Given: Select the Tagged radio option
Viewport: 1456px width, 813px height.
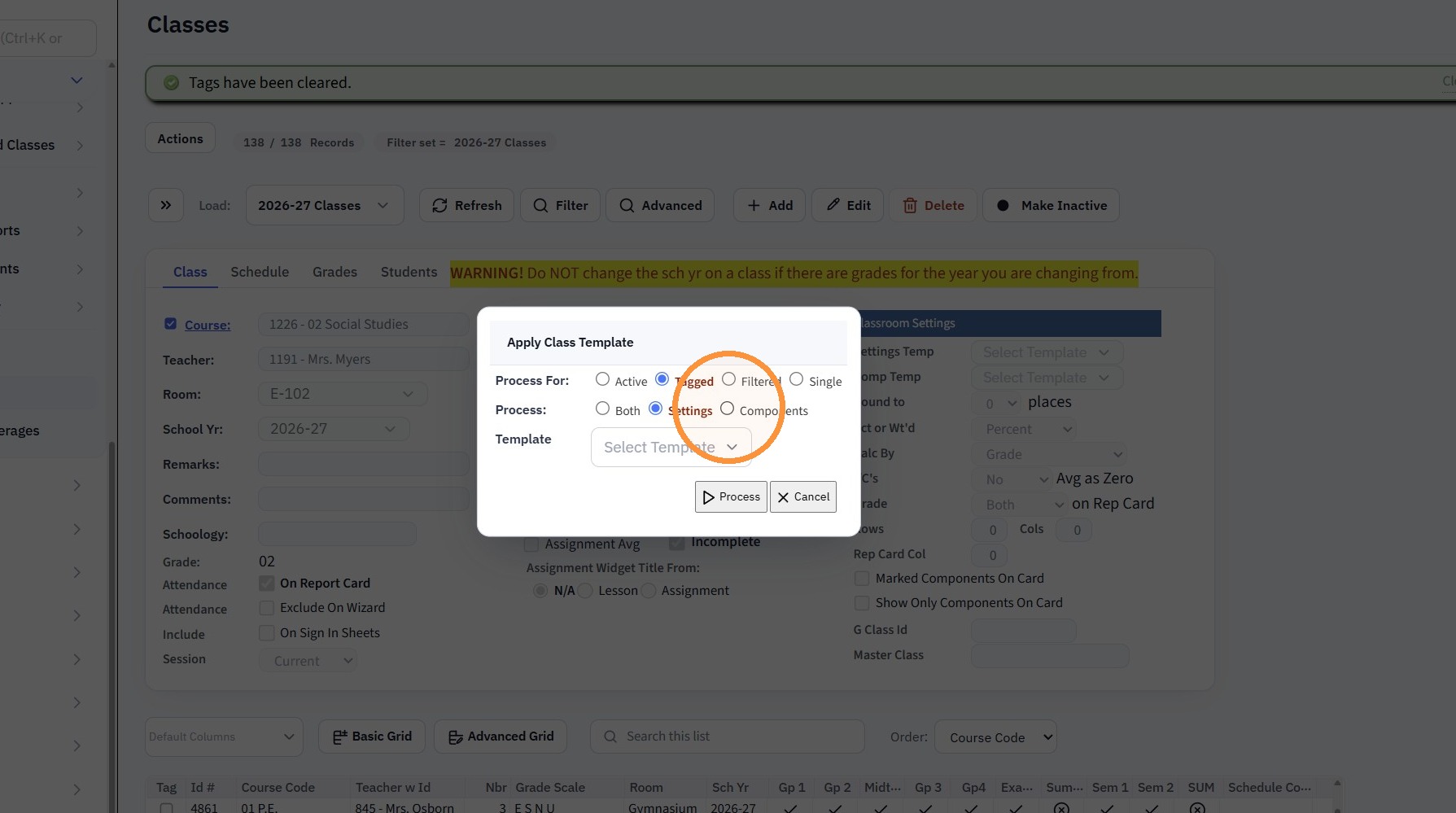Looking at the screenshot, I should (662, 379).
